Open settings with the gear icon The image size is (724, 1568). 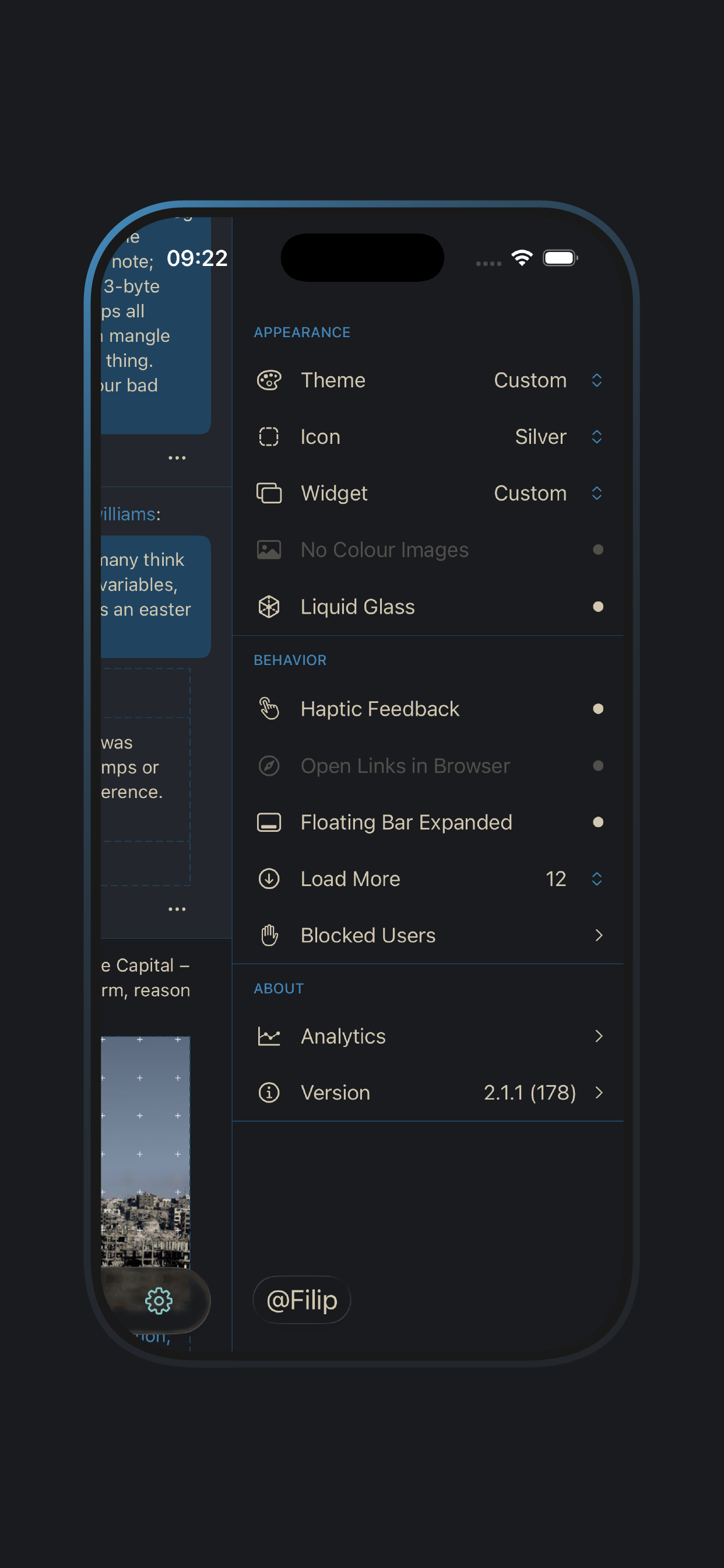pos(159,1301)
